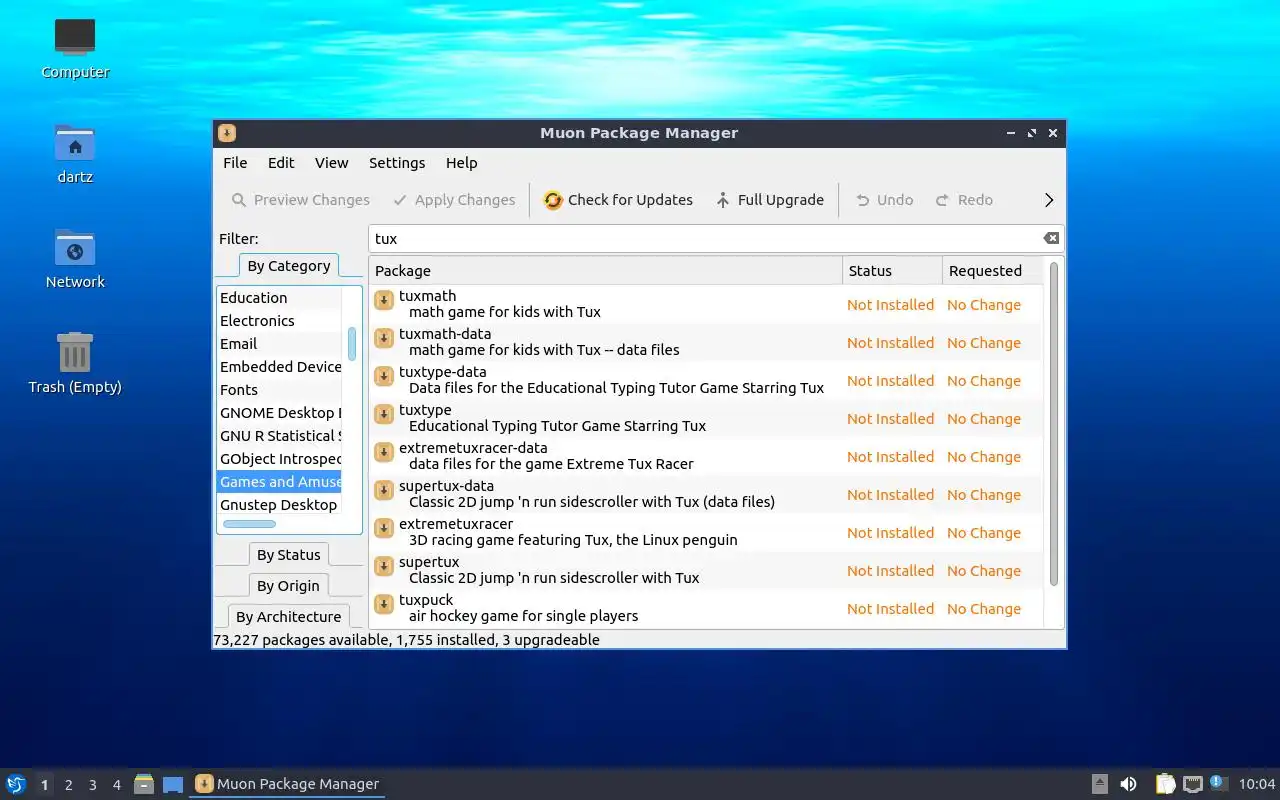The image size is (1280, 800).
Task: Select the Fonts category
Action: point(280,390)
